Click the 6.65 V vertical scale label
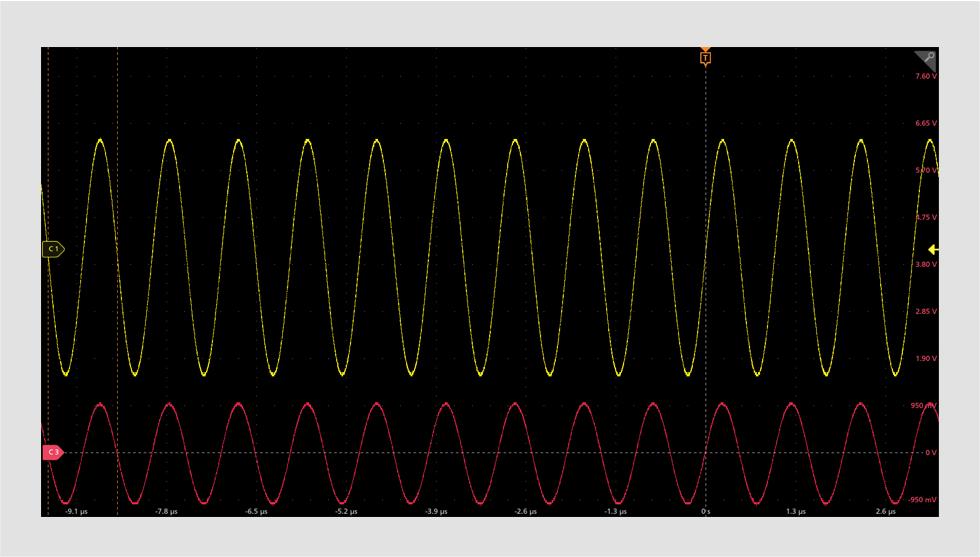The image size is (980, 557). click(925, 123)
